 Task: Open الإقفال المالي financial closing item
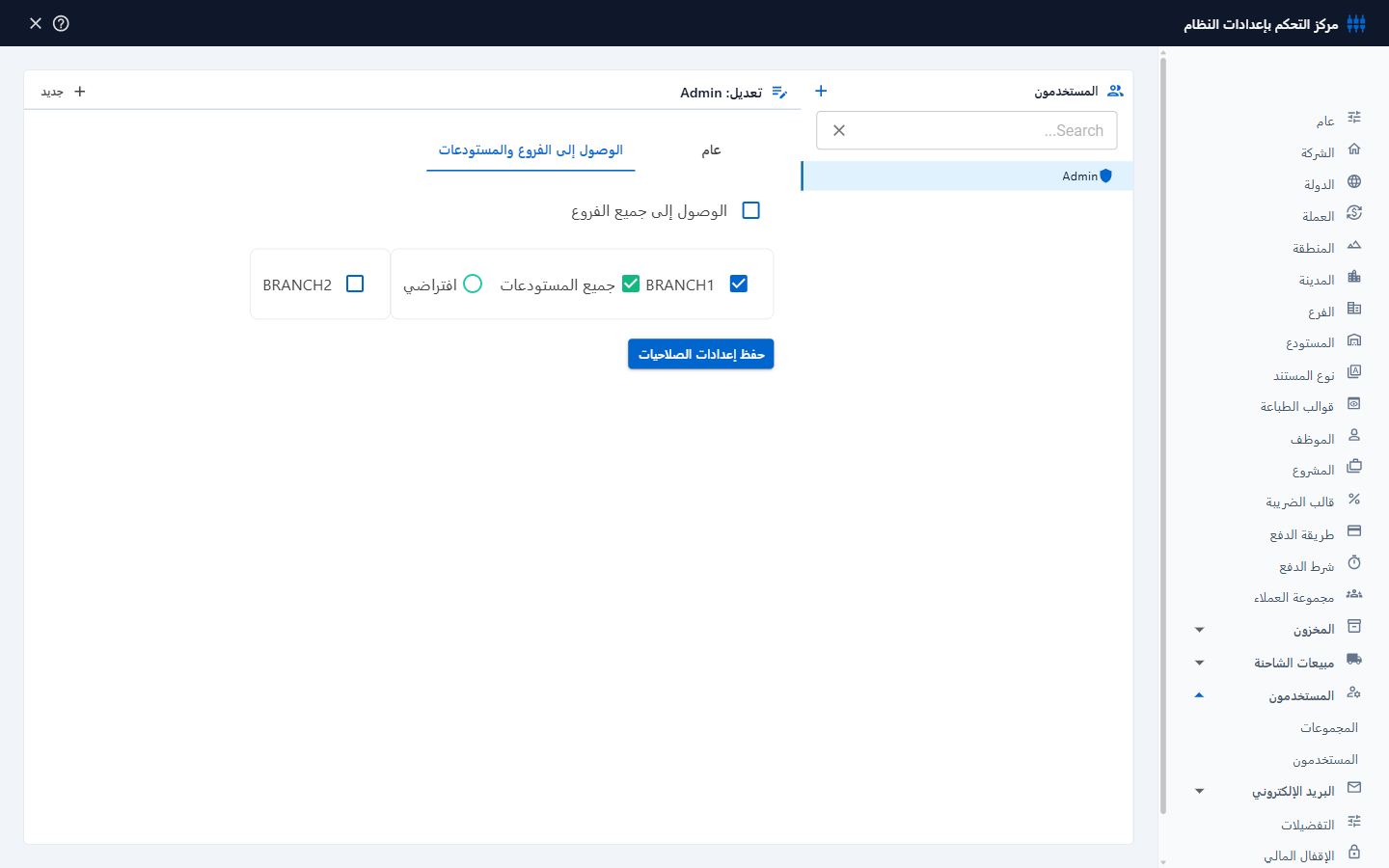1312,855
